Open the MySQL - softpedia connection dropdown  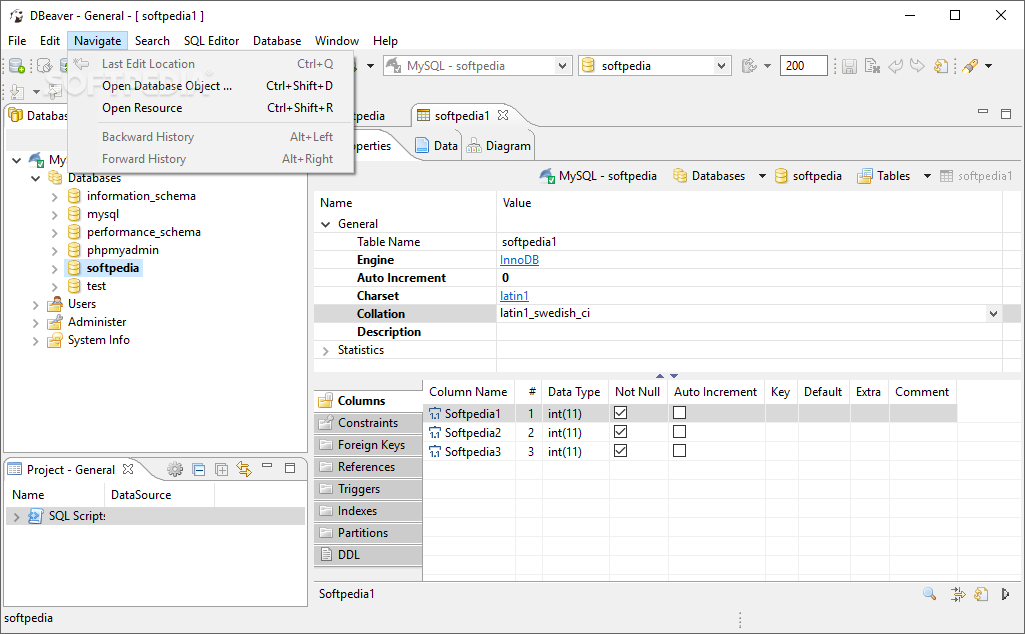click(562, 65)
